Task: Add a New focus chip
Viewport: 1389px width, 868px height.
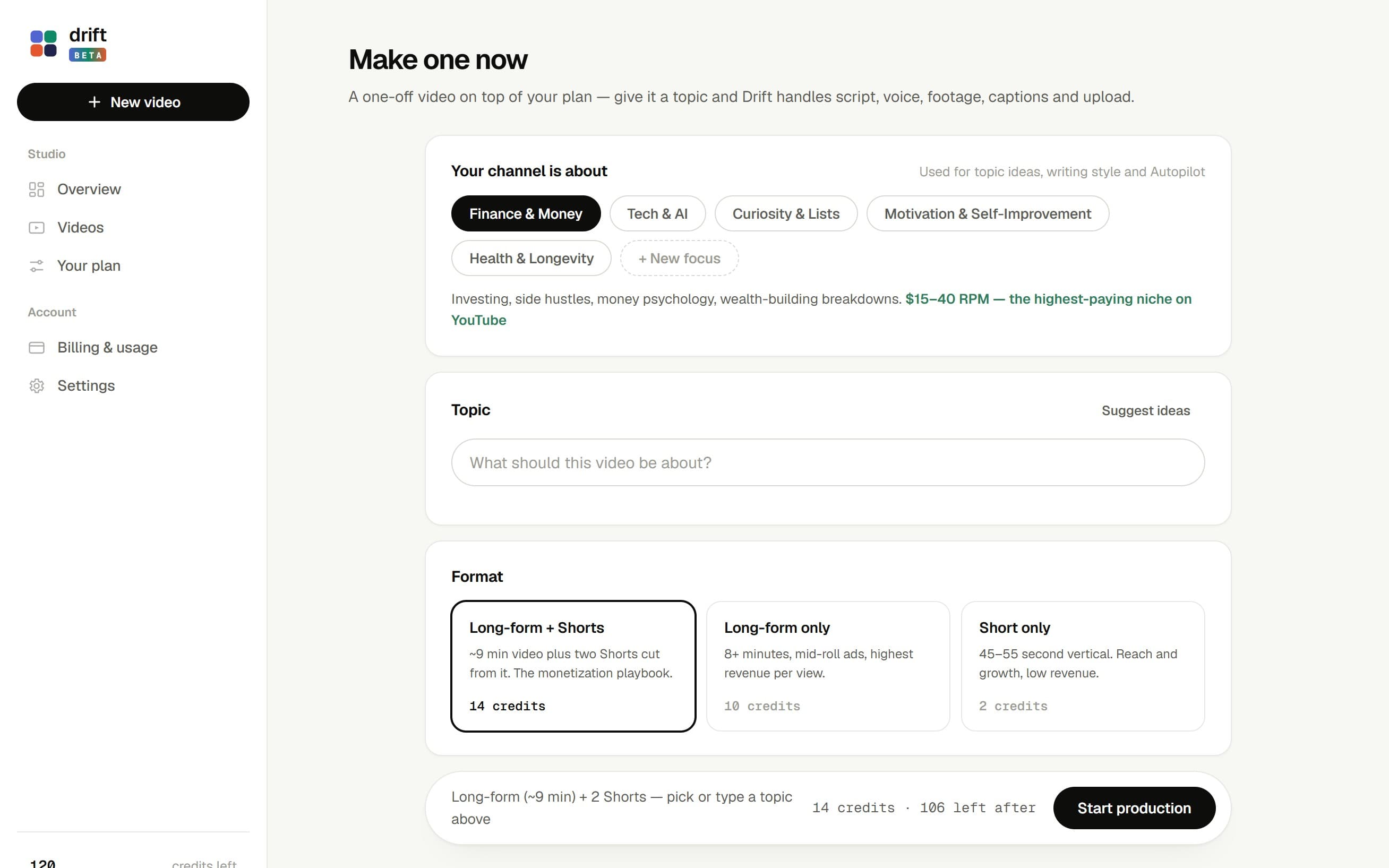Action: pyautogui.click(x=679, y=259)
